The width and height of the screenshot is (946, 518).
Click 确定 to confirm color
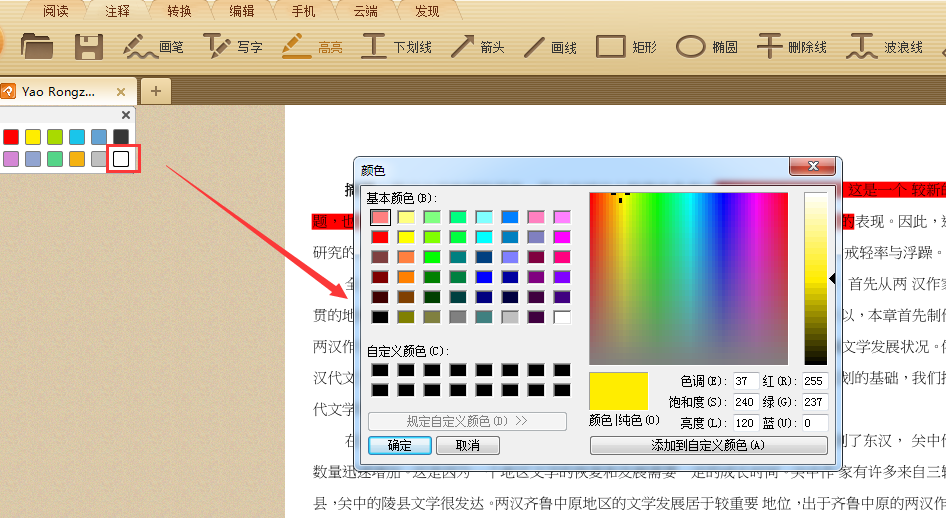pos(399,445)
